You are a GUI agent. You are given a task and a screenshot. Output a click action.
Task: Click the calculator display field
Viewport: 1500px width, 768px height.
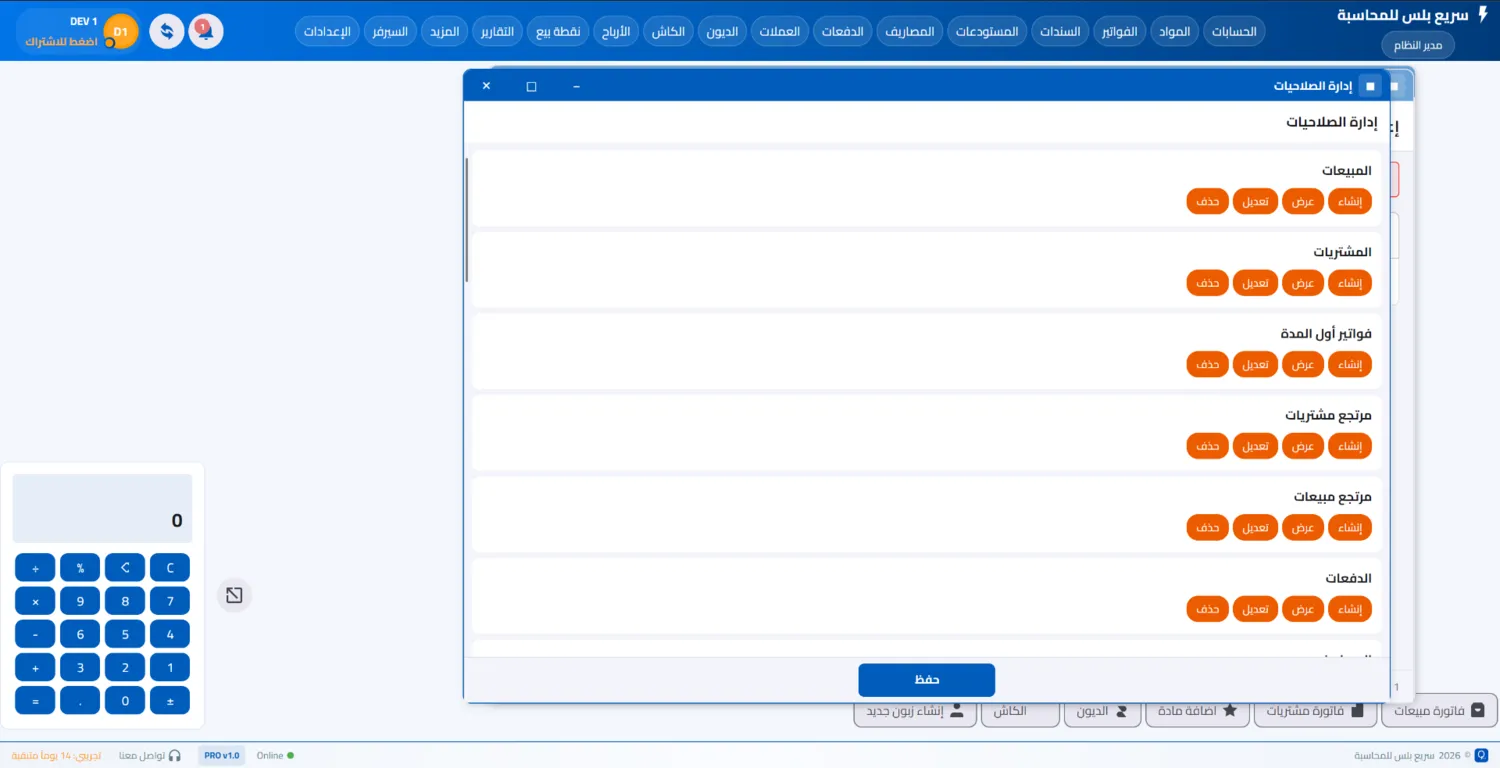coord(102,509)
